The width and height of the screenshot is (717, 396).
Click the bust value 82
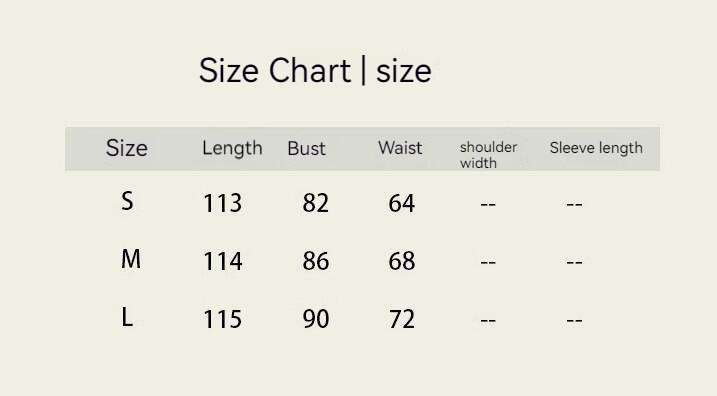click(x=316, y=203)
